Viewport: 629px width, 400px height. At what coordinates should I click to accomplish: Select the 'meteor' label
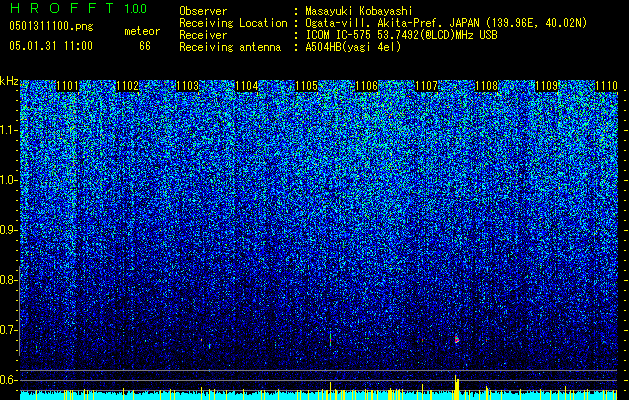(x=142, y=31)
